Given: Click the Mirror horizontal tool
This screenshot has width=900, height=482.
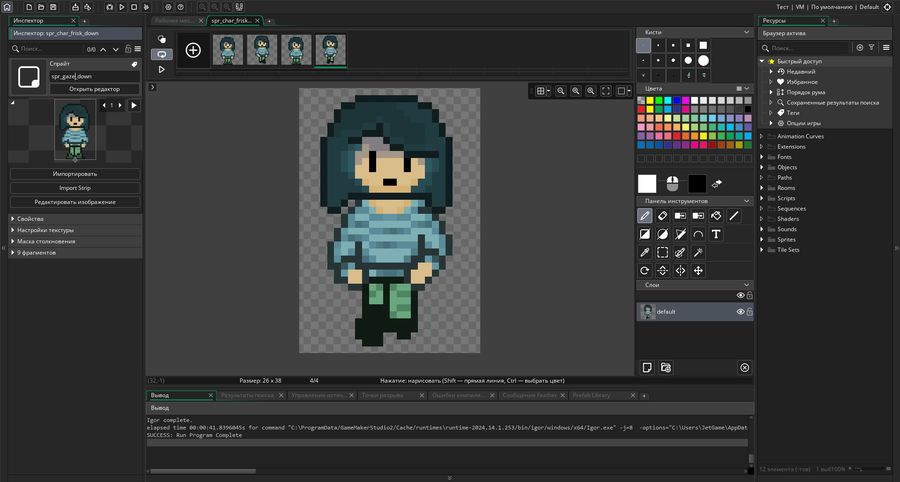Looking at the screenshot, I should click(x=680, y=271).
